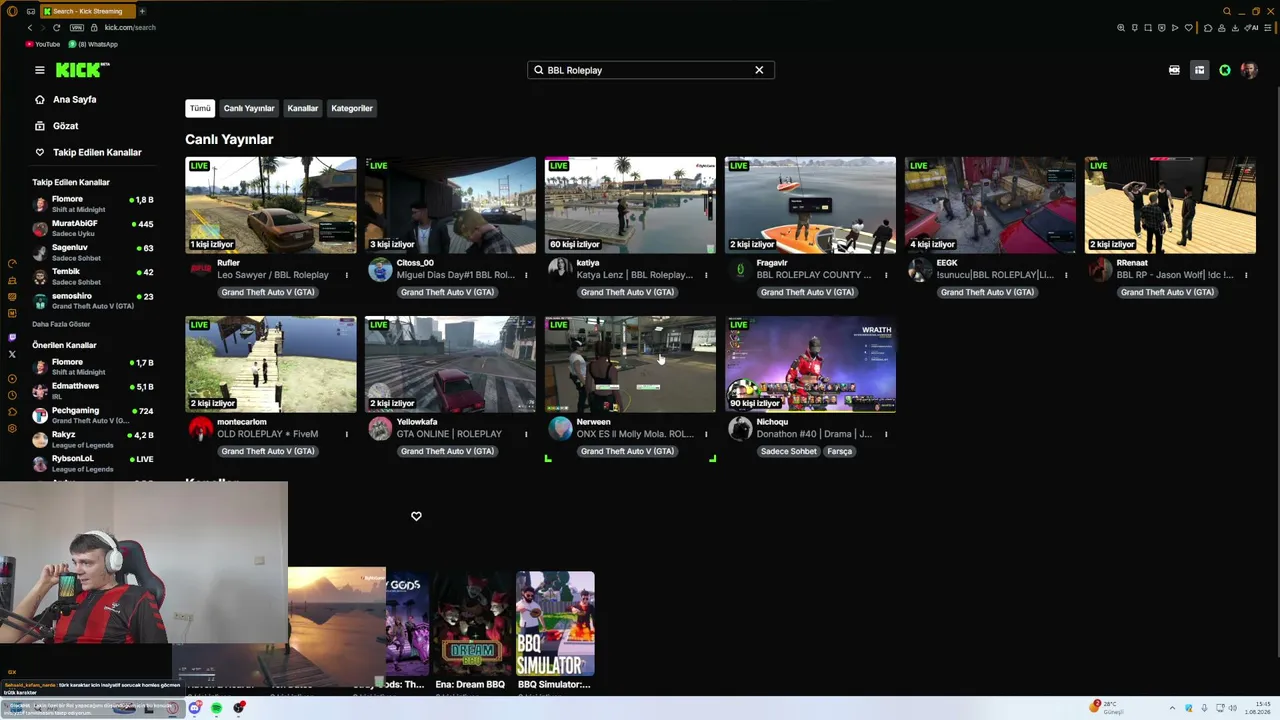Click the green KICK logo

click(x=82, y=70)
